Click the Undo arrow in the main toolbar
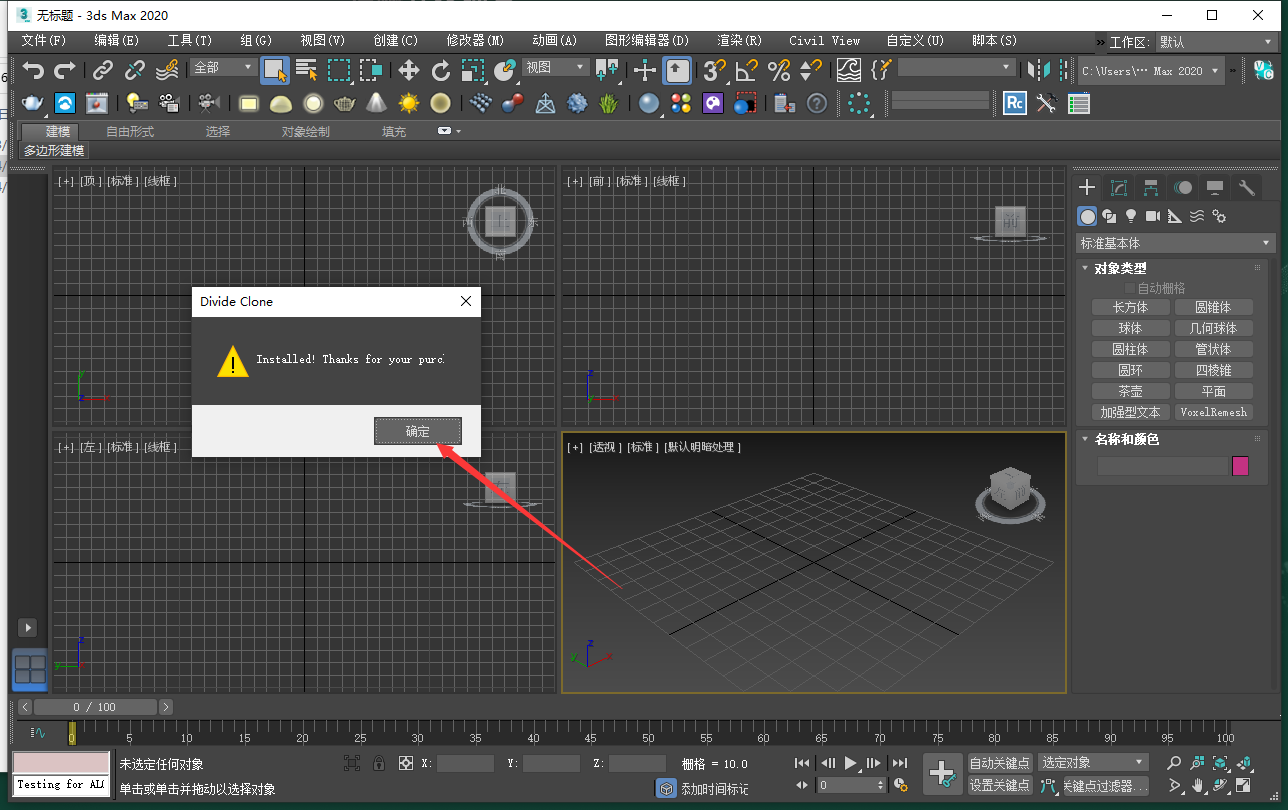This screenshot has height=810, width=1288. pyautogui.click(x=34, y=70)
